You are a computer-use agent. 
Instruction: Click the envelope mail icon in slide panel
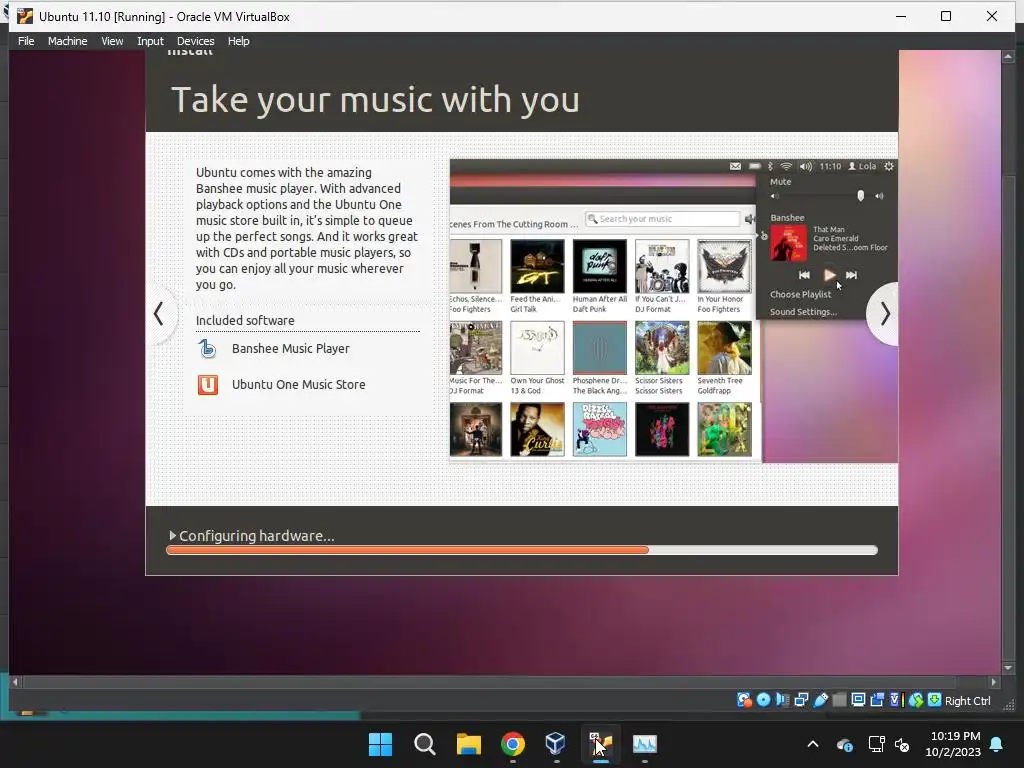coord(735,167)
